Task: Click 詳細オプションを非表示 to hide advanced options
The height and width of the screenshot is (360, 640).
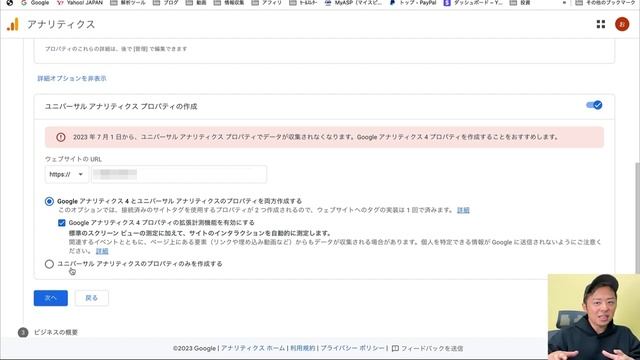Action: click(x=72, y=78)
